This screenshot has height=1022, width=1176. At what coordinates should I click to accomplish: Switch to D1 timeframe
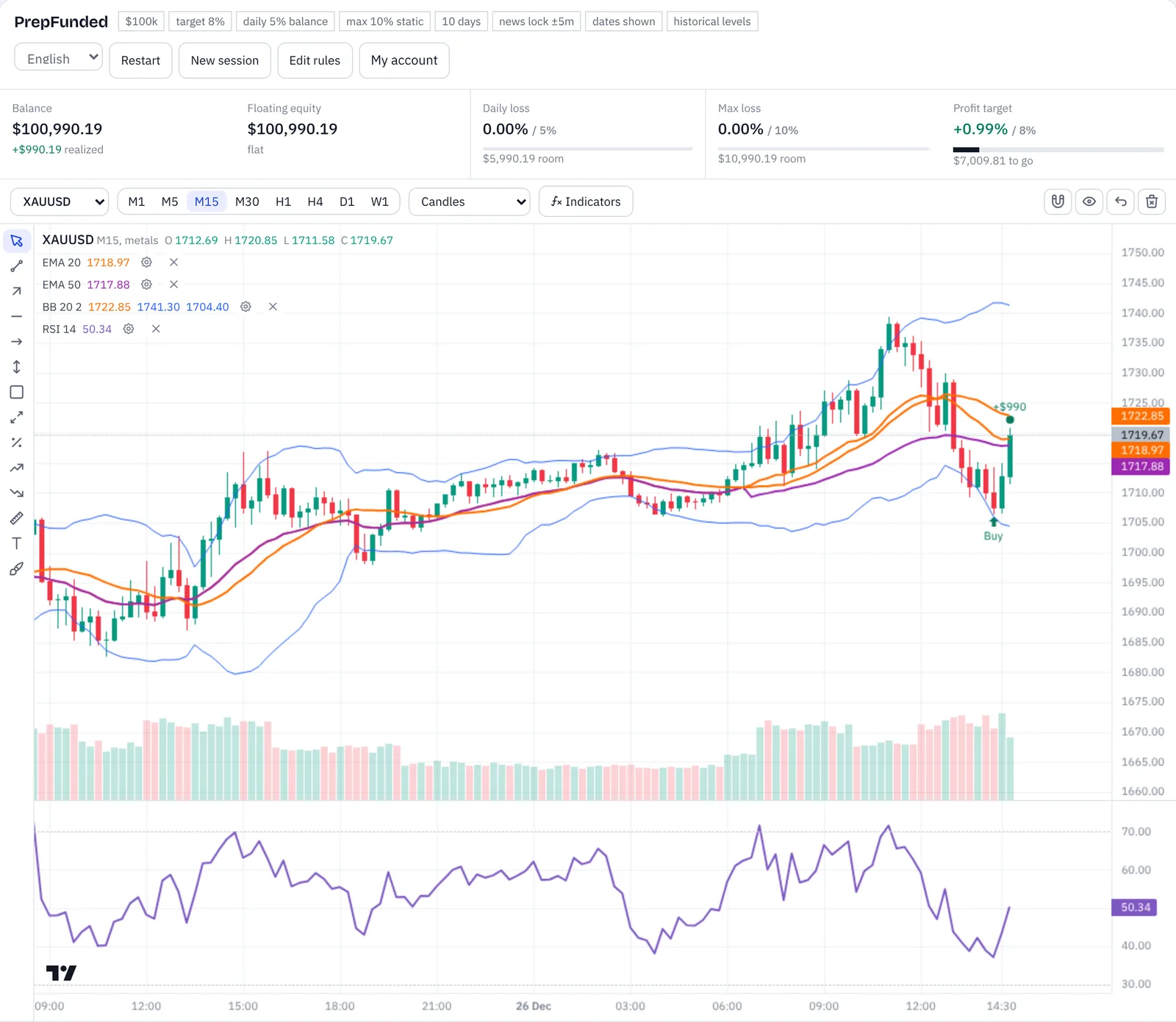[347, 201]
